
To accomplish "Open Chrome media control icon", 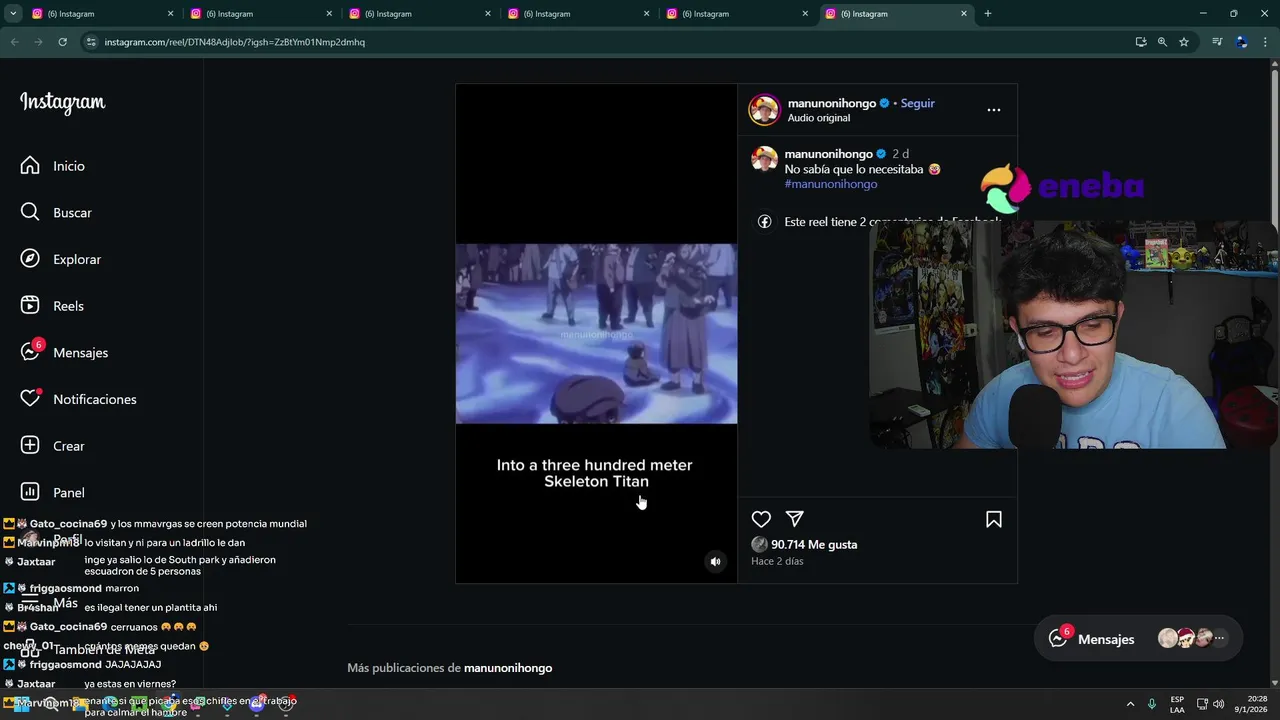I will click(x=1217, y=42).
